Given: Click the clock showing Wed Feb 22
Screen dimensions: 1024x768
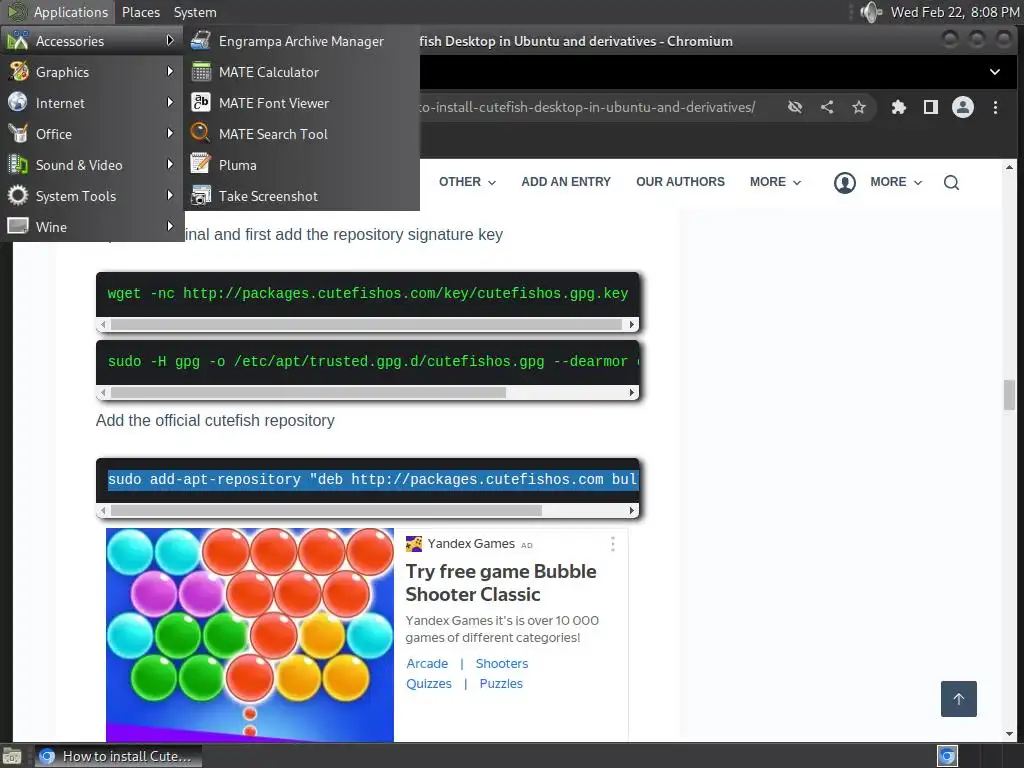Looking at the screenshot, I should pyautogui.click(x=954, y=12).
